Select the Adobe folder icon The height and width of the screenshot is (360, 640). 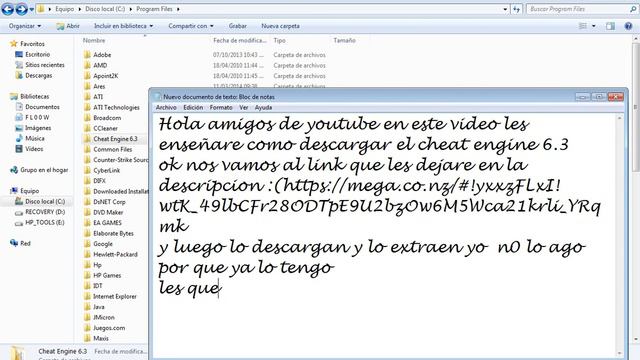tap(87, 55)
